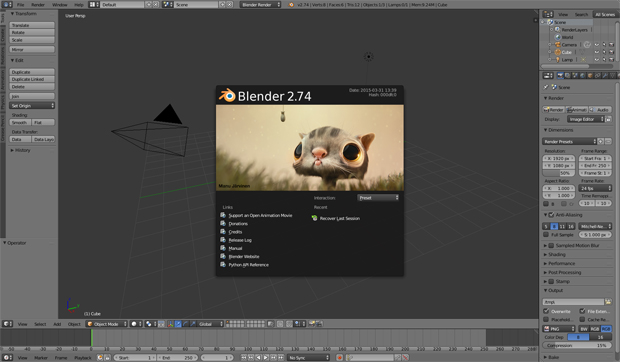
Task: Click the Recover Last Session icon
Action: coord(315,218)
